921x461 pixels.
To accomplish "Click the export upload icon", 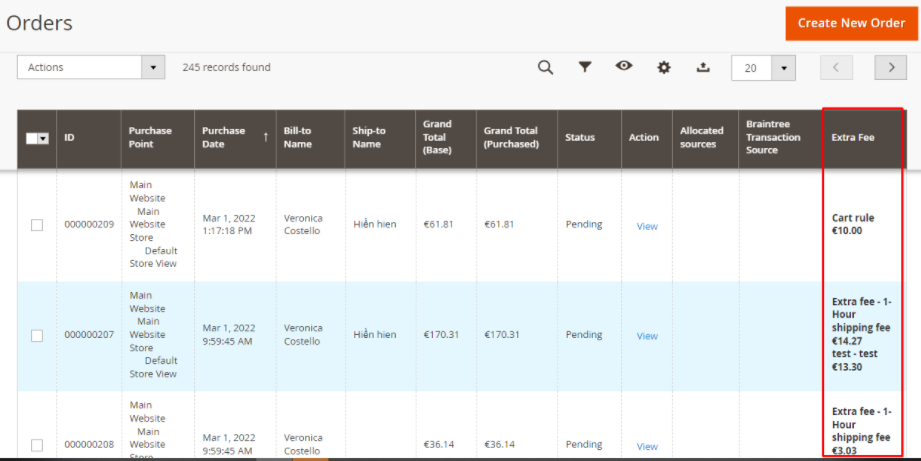I will click(703, 67).
